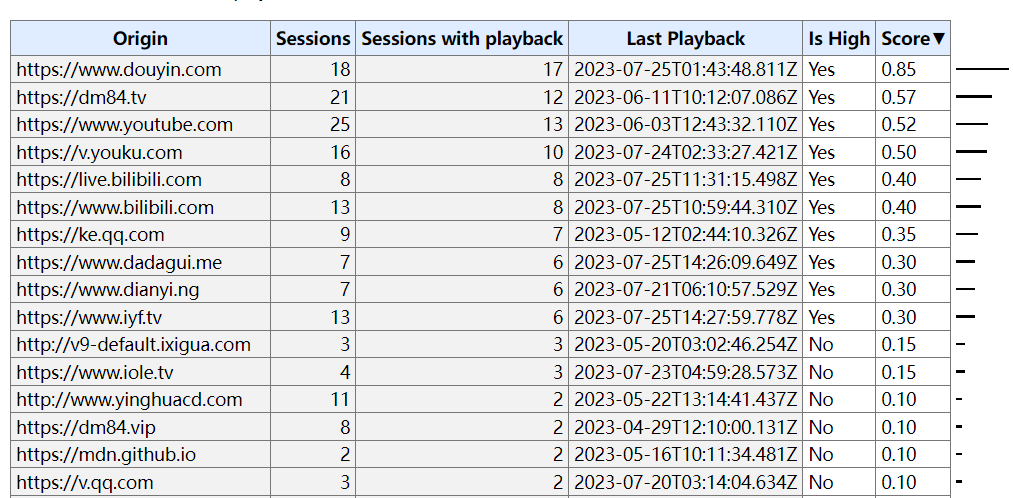Select the https://dm84.tv origin cell
1013x498 pixels.
coord(140,98)
